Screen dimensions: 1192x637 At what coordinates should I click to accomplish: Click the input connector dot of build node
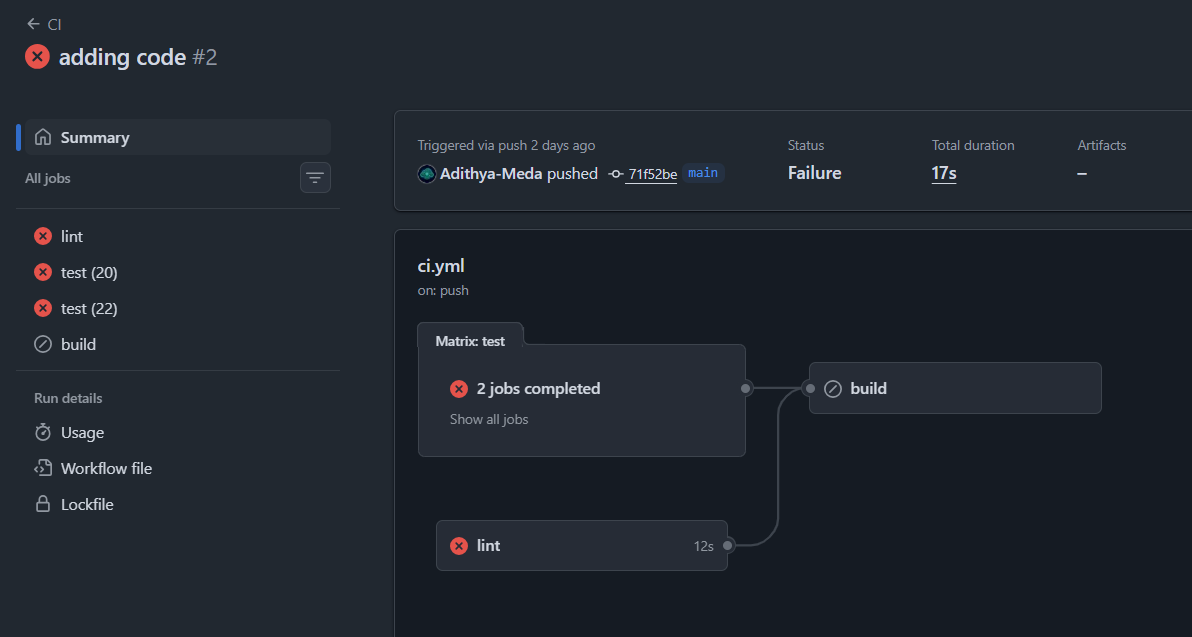coord(810,388)
